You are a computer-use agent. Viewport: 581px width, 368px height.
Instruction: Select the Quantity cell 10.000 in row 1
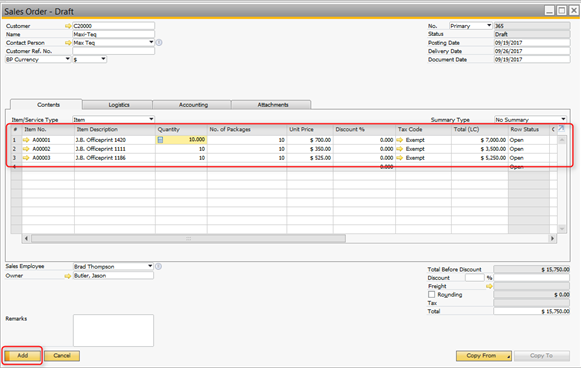click(181, 140)
